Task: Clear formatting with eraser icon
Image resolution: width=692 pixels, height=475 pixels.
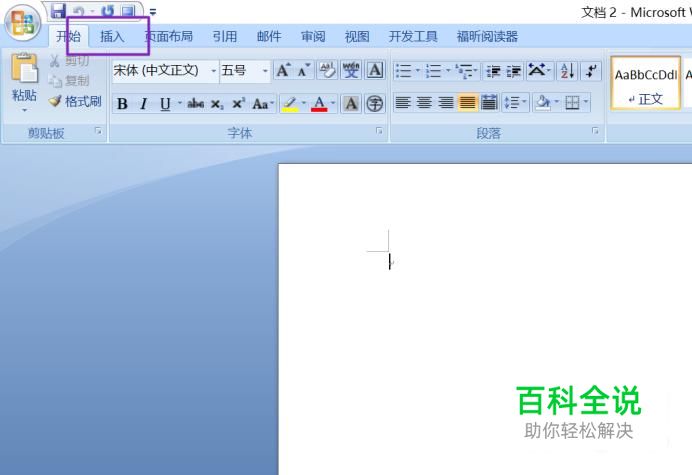Action: pyautogui.click(x=327, y=71)
